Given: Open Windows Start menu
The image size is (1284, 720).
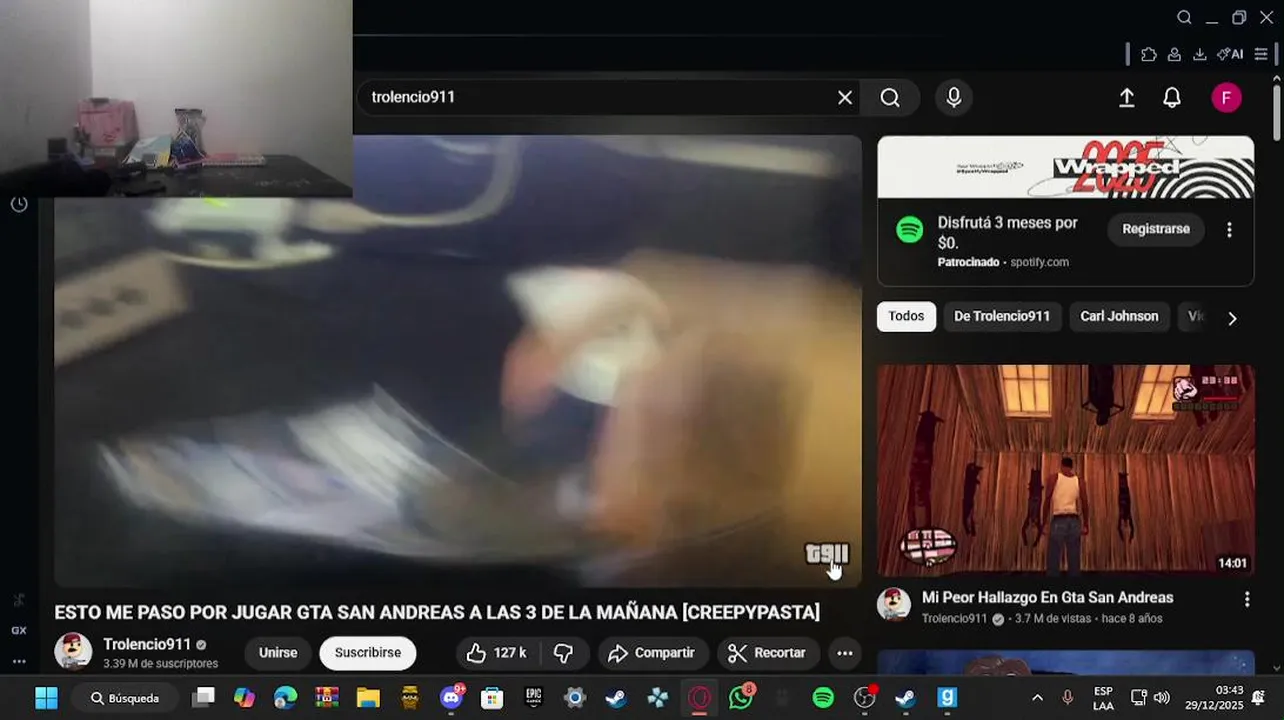Looking at the screenshot, I should click(x=46, y=698).
